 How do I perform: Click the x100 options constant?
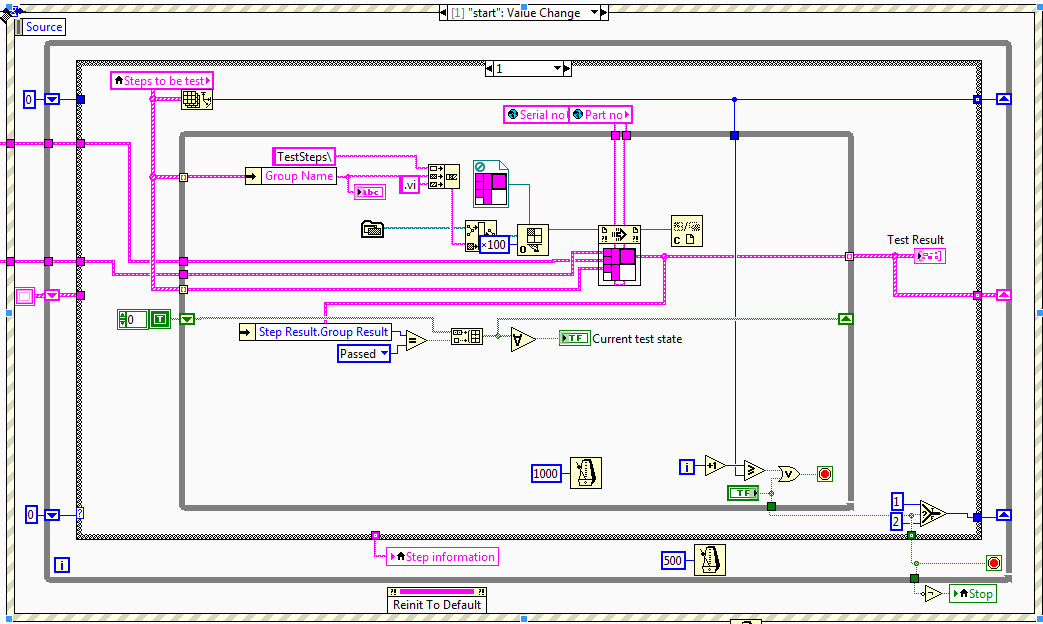494,245
